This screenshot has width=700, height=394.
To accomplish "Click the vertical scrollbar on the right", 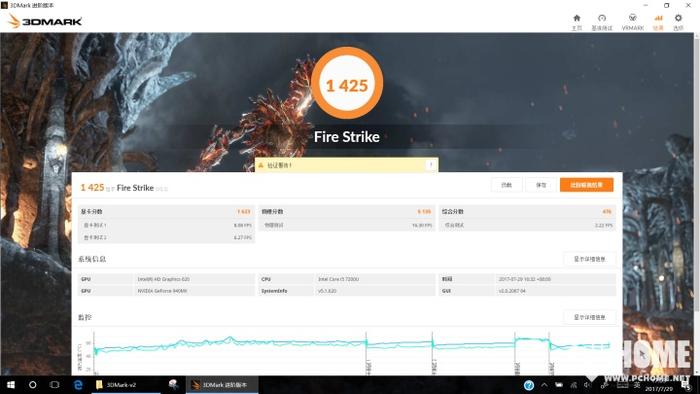I will [x=697, y=178].
